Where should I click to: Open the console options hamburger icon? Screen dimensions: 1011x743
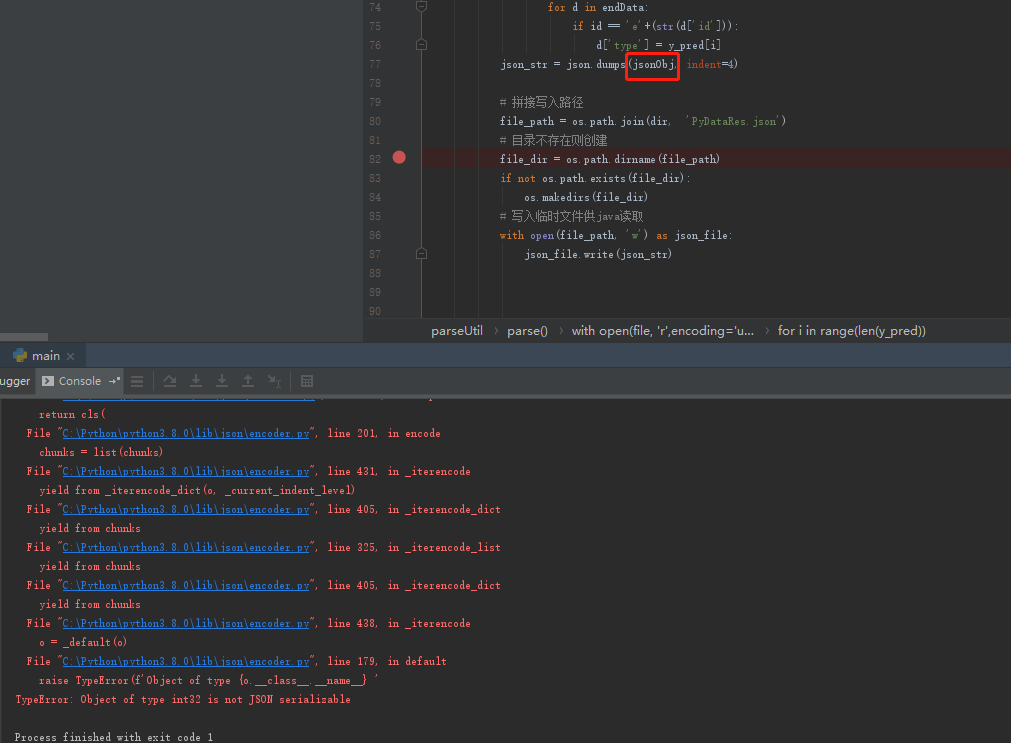(x=136, y=381)
